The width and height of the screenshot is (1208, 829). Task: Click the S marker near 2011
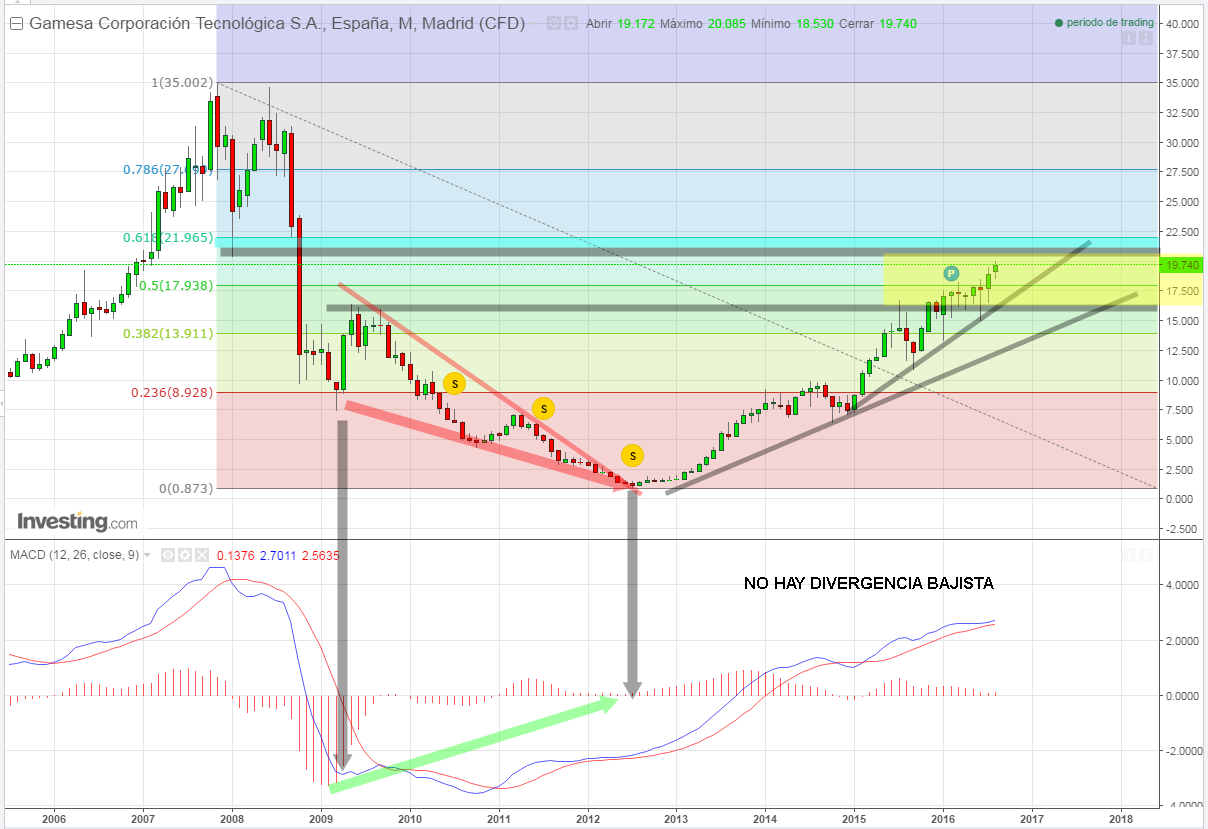tap(542, 408)
